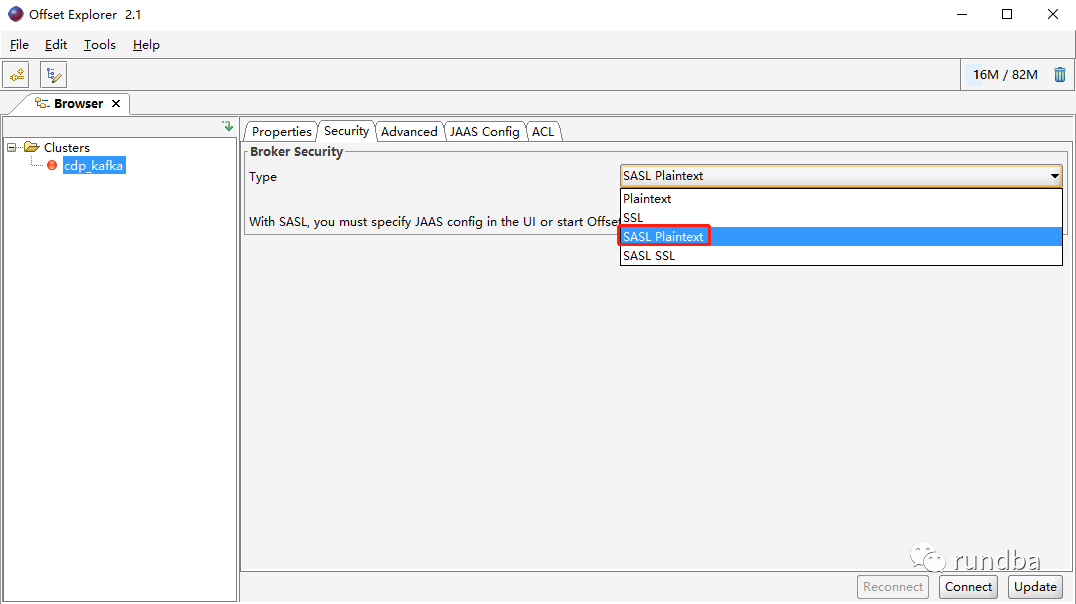Click the Type field label
1076x604 pixels.
tap(263, 177)
